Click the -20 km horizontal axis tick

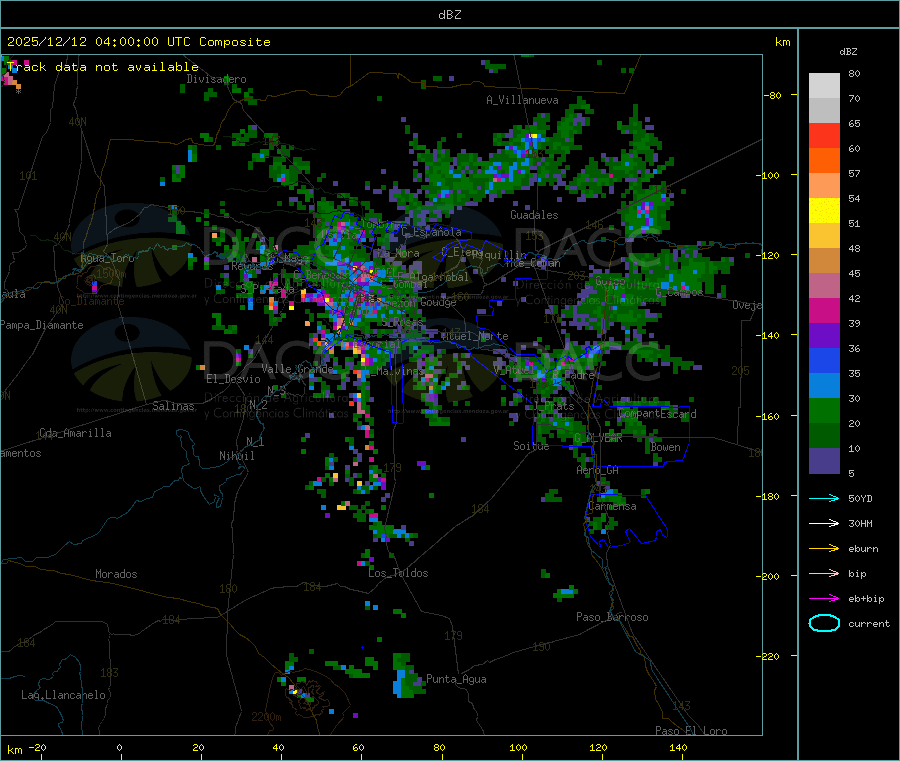tap(37, 748)
